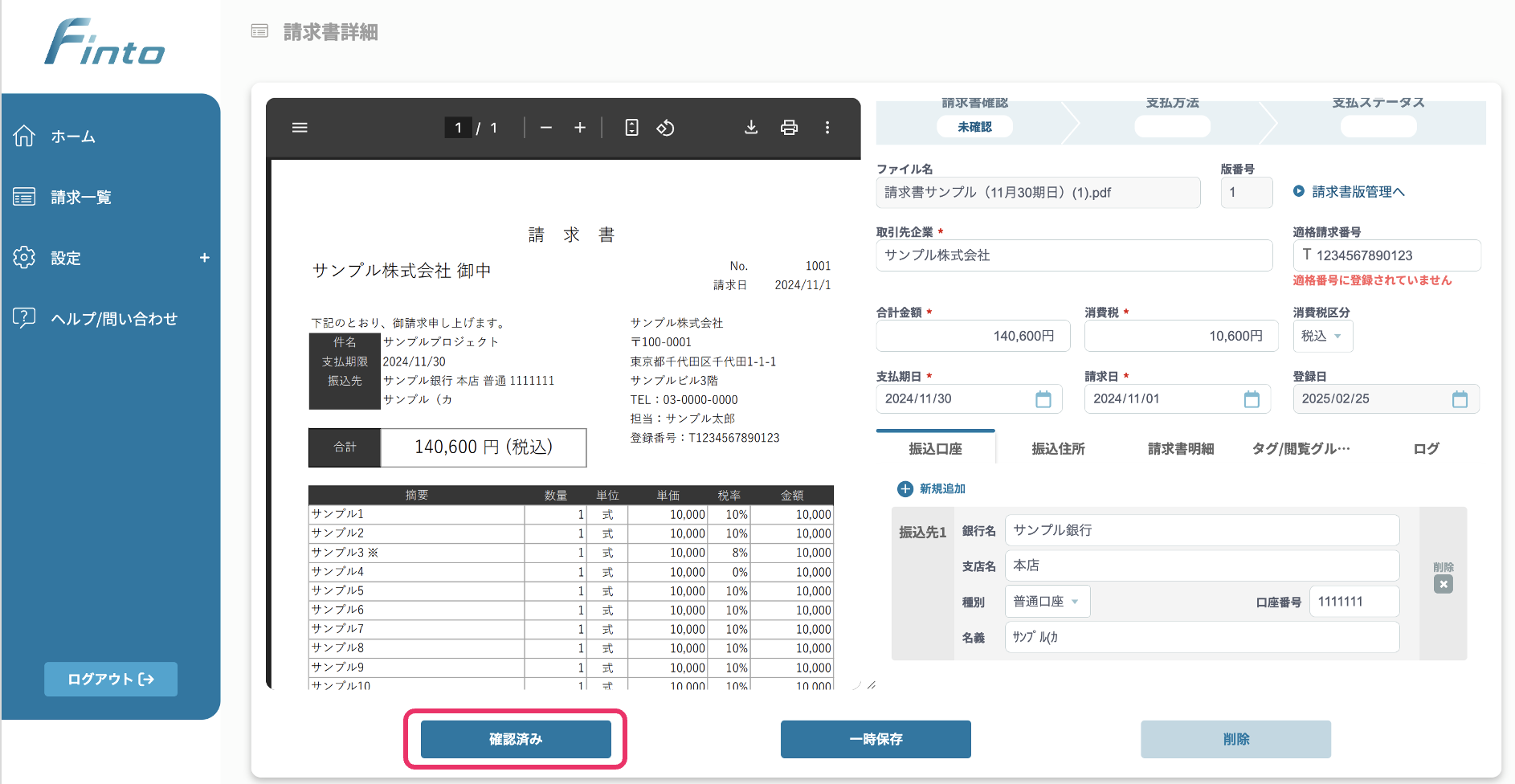This screenshot has height=784, width=1515.
Task: Switch to the 請求書明細 tab
Action: click(x=1180, y=449)
